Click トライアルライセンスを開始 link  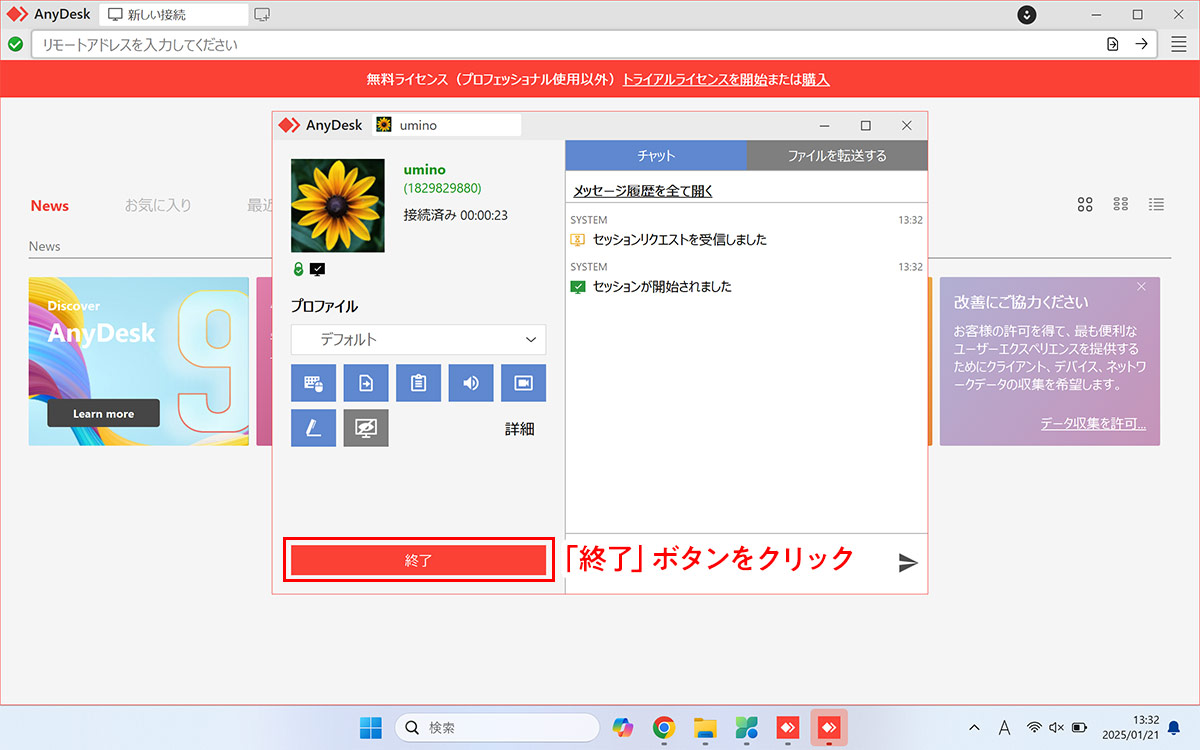click(x=695, y=80)
